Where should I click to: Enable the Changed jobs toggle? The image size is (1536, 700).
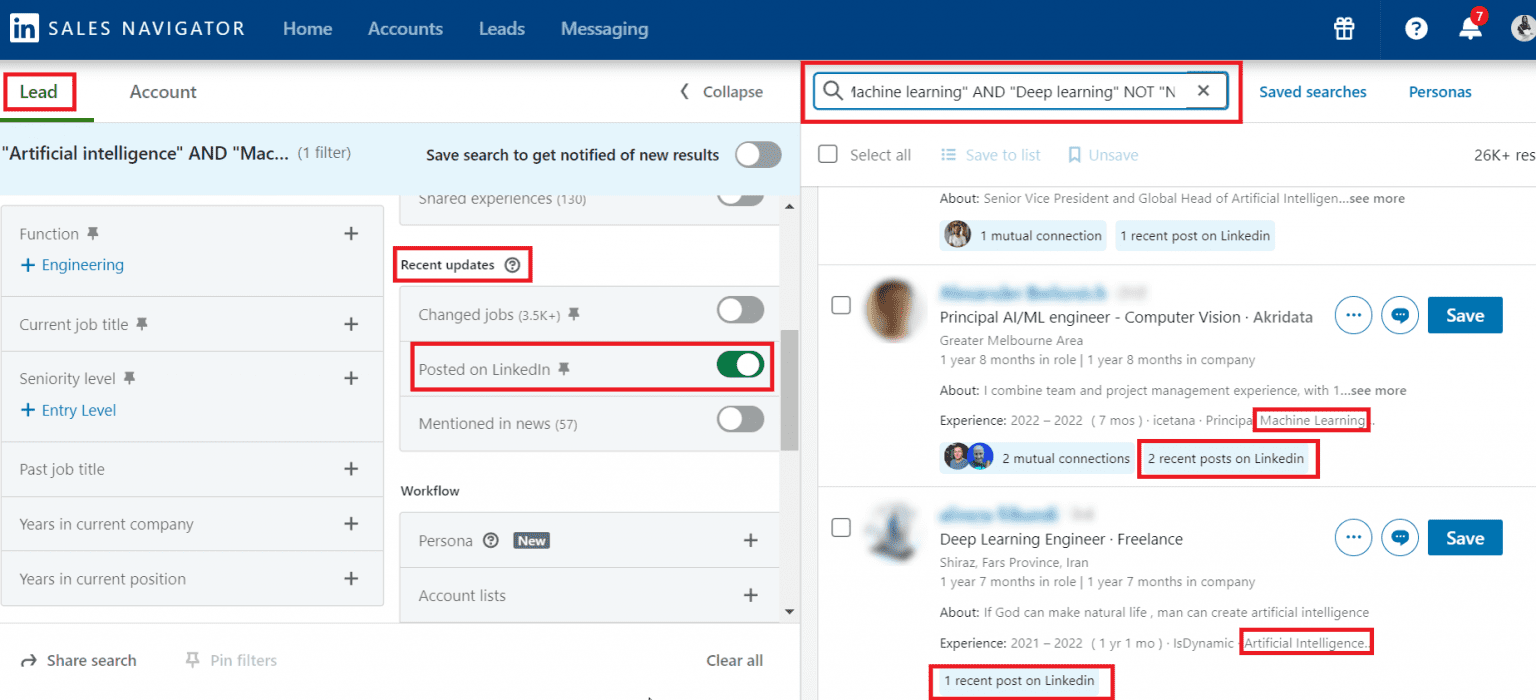coord(740,311)
